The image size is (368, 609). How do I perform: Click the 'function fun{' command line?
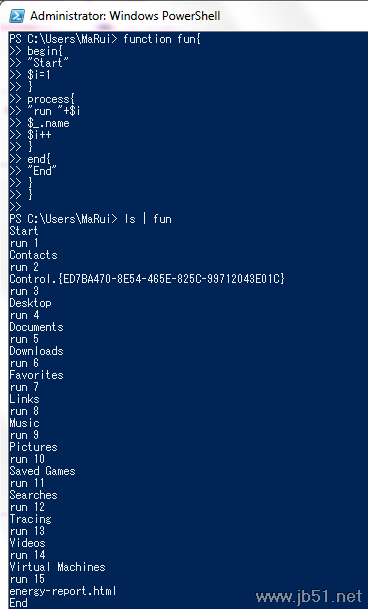[105, 39]
